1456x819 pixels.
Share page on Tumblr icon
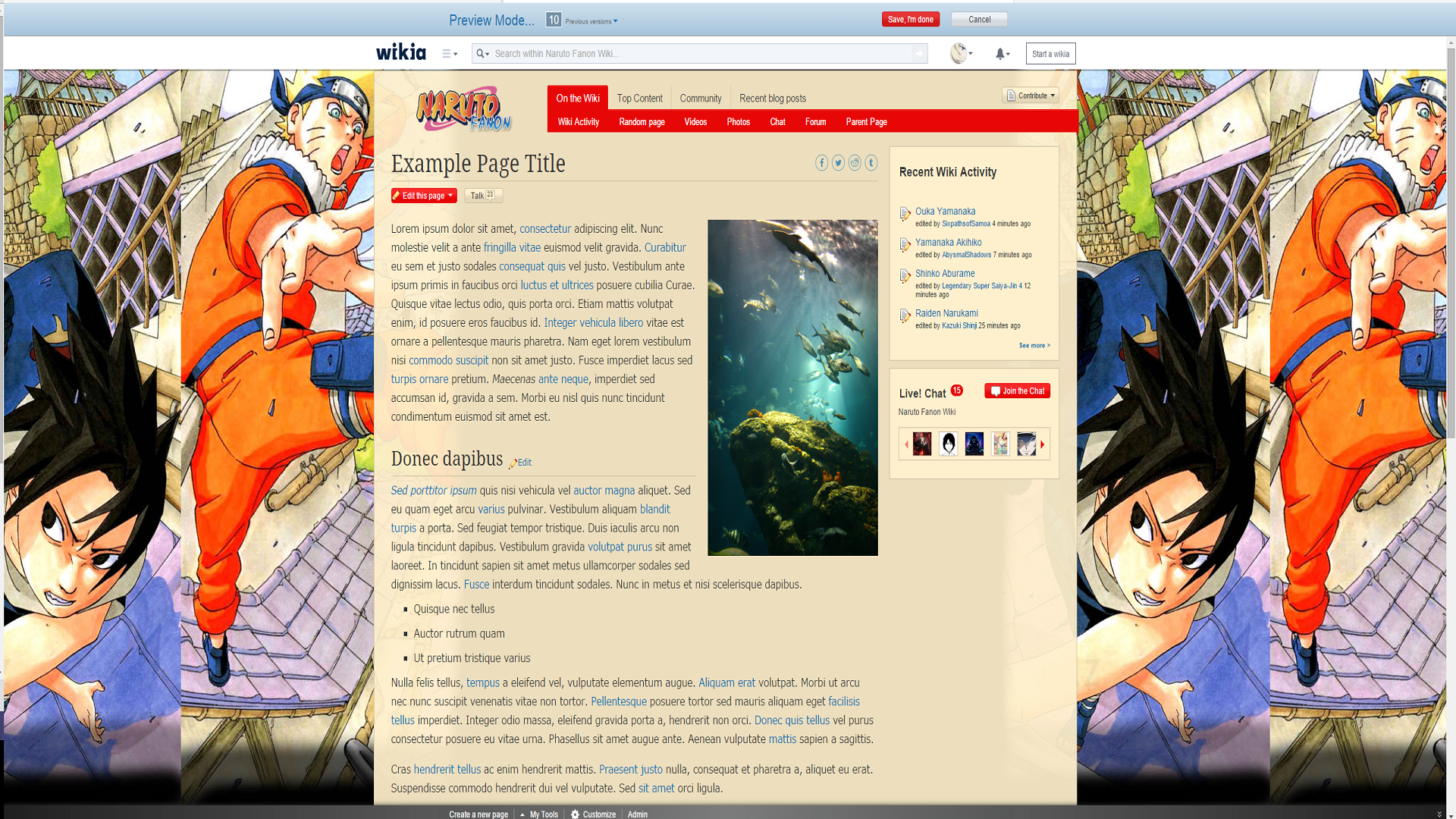(871, 163)
